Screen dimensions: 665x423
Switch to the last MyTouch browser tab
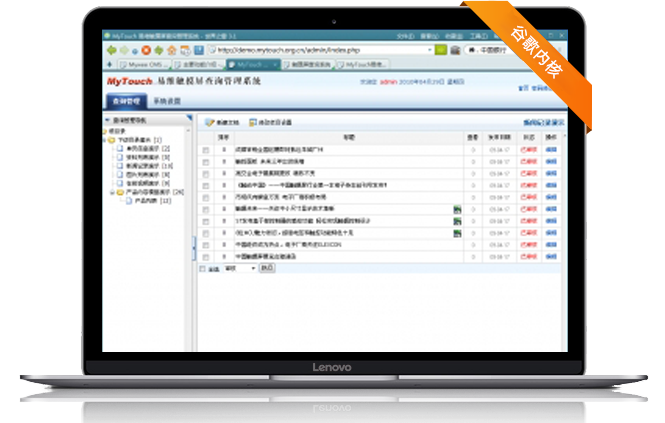point(362,64)
